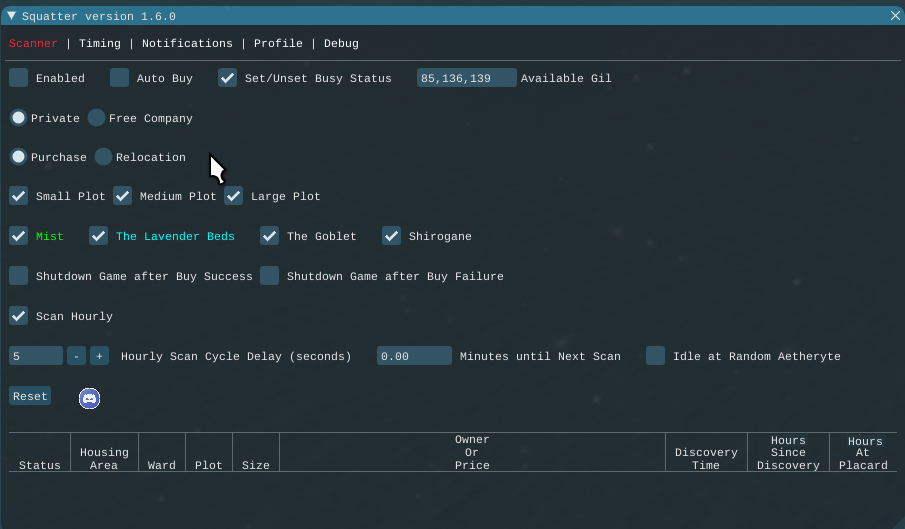
Task: Click the Hours Since Discovery column header
Action: click(x=788, y=452)
